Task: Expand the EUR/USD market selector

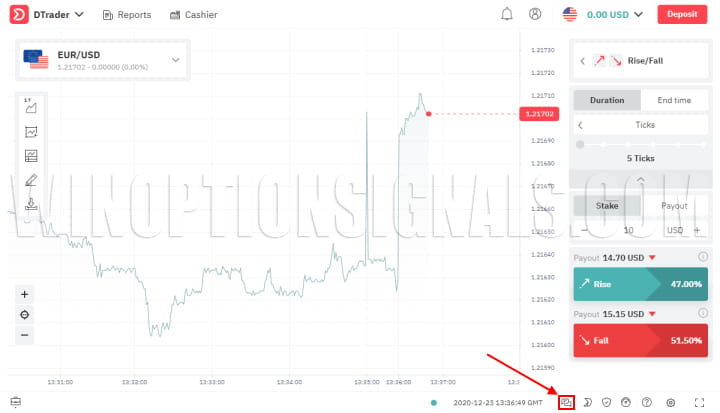Action: point(176,60)
